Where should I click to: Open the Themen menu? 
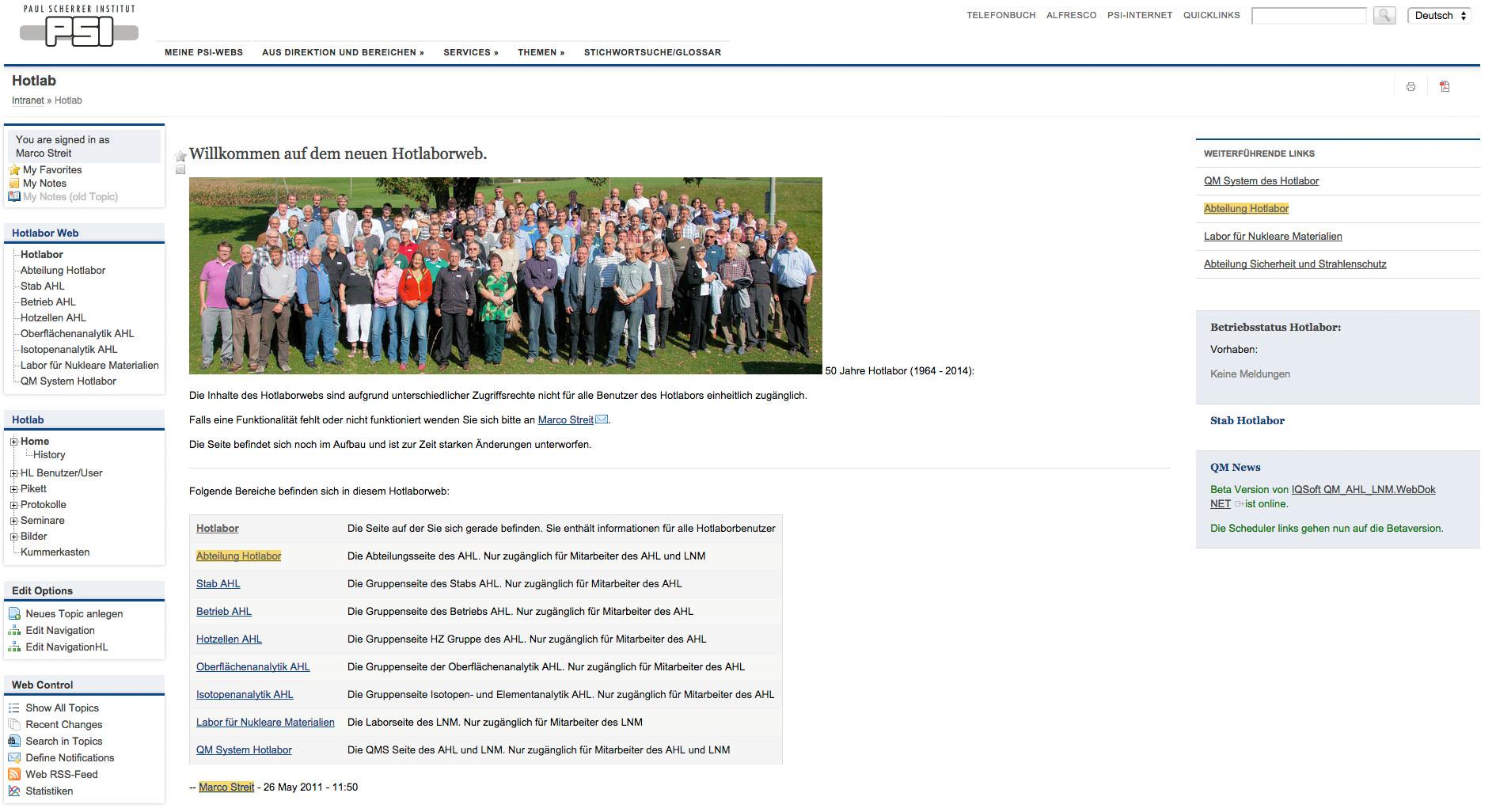(541, 52)
